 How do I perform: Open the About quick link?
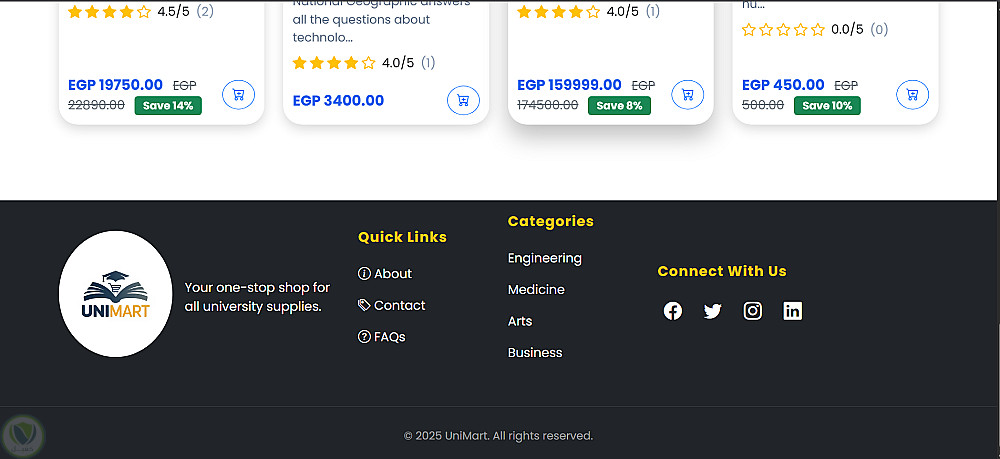[x=385, y=274]
